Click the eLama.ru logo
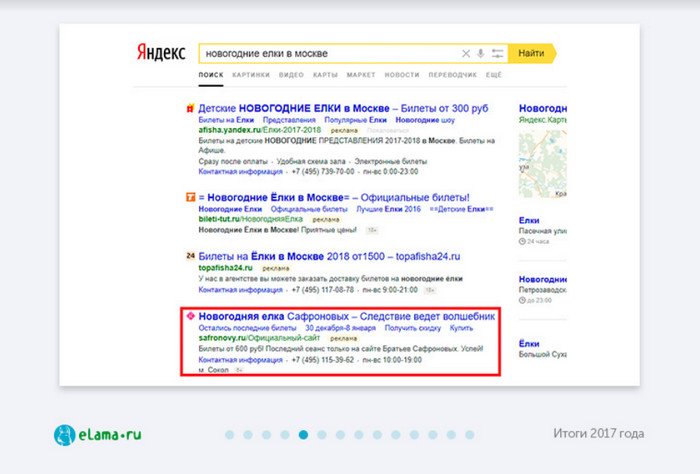 (x=97, y=435)
